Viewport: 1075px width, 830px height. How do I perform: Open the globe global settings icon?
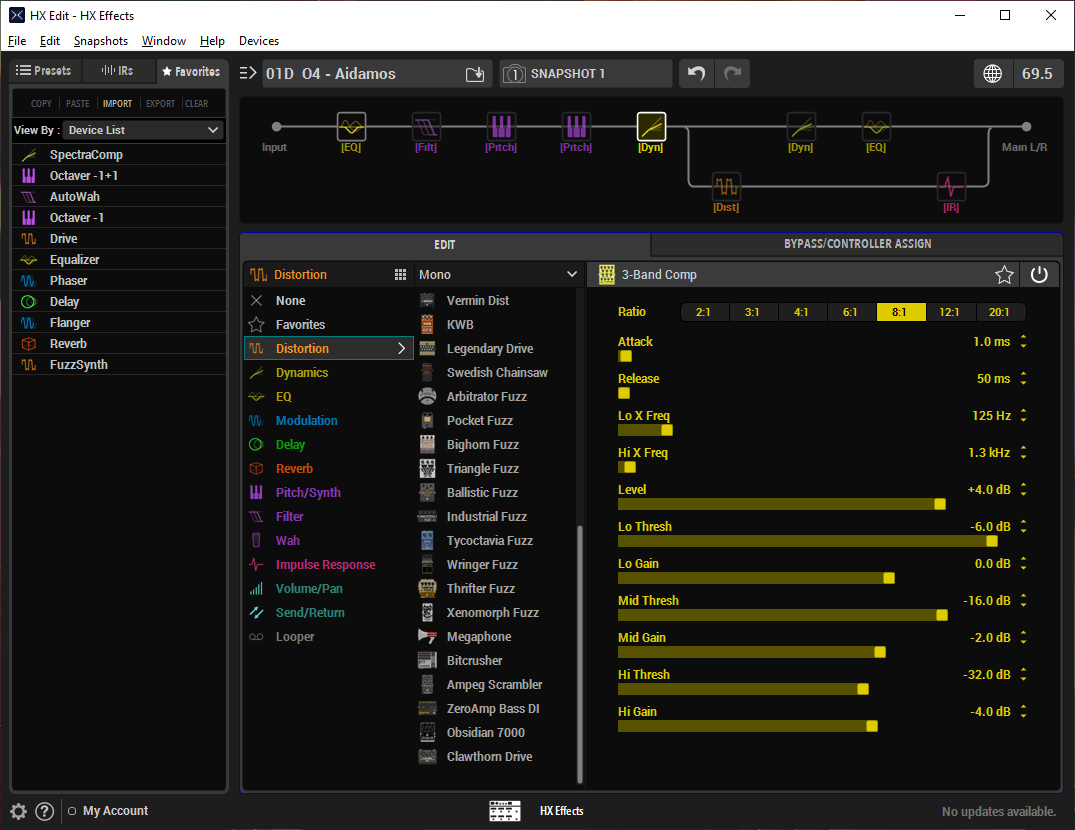[993, 73]
